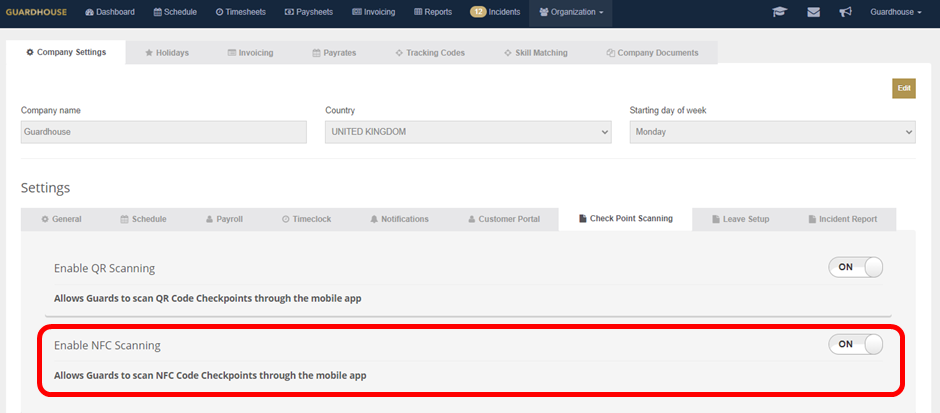Expand the Organization dropdown menu
The image size is (940, 413).
[571, 12]
